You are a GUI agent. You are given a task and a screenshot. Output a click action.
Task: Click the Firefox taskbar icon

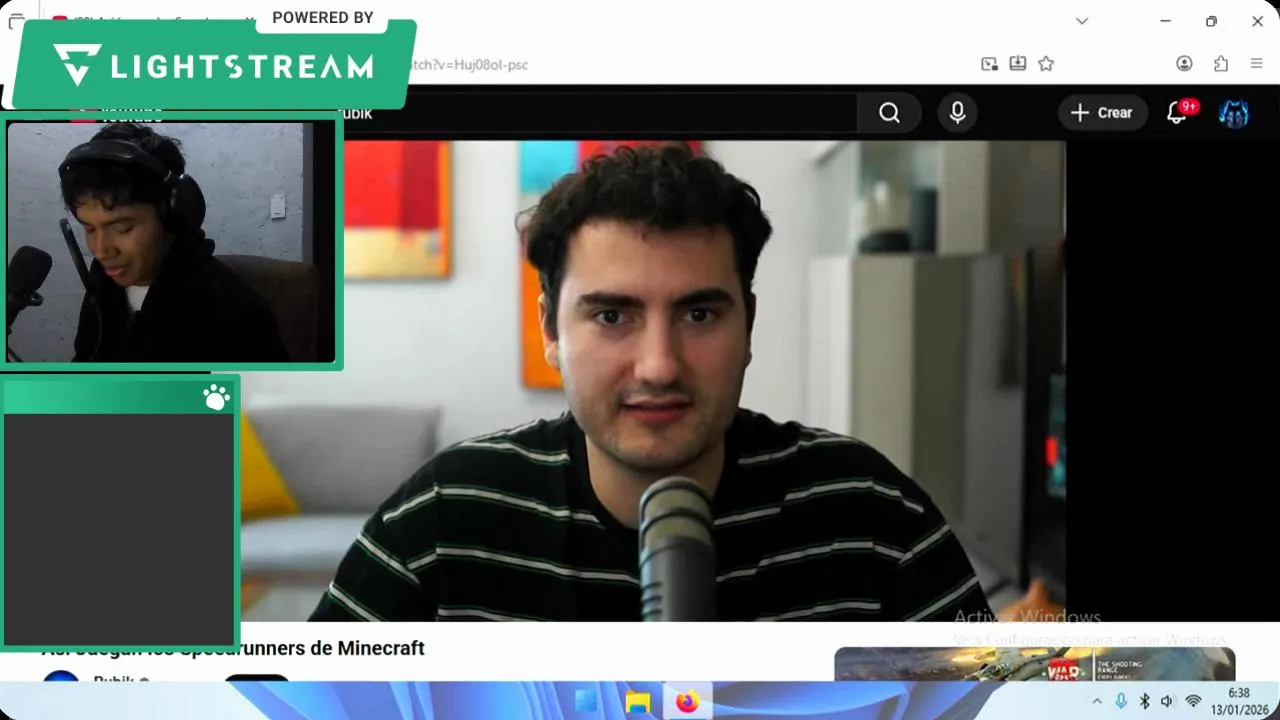coord(687,702)
